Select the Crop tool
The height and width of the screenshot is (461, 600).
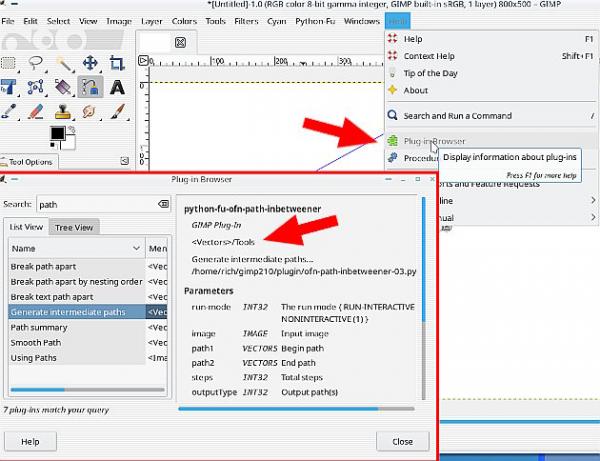(117, 64)
